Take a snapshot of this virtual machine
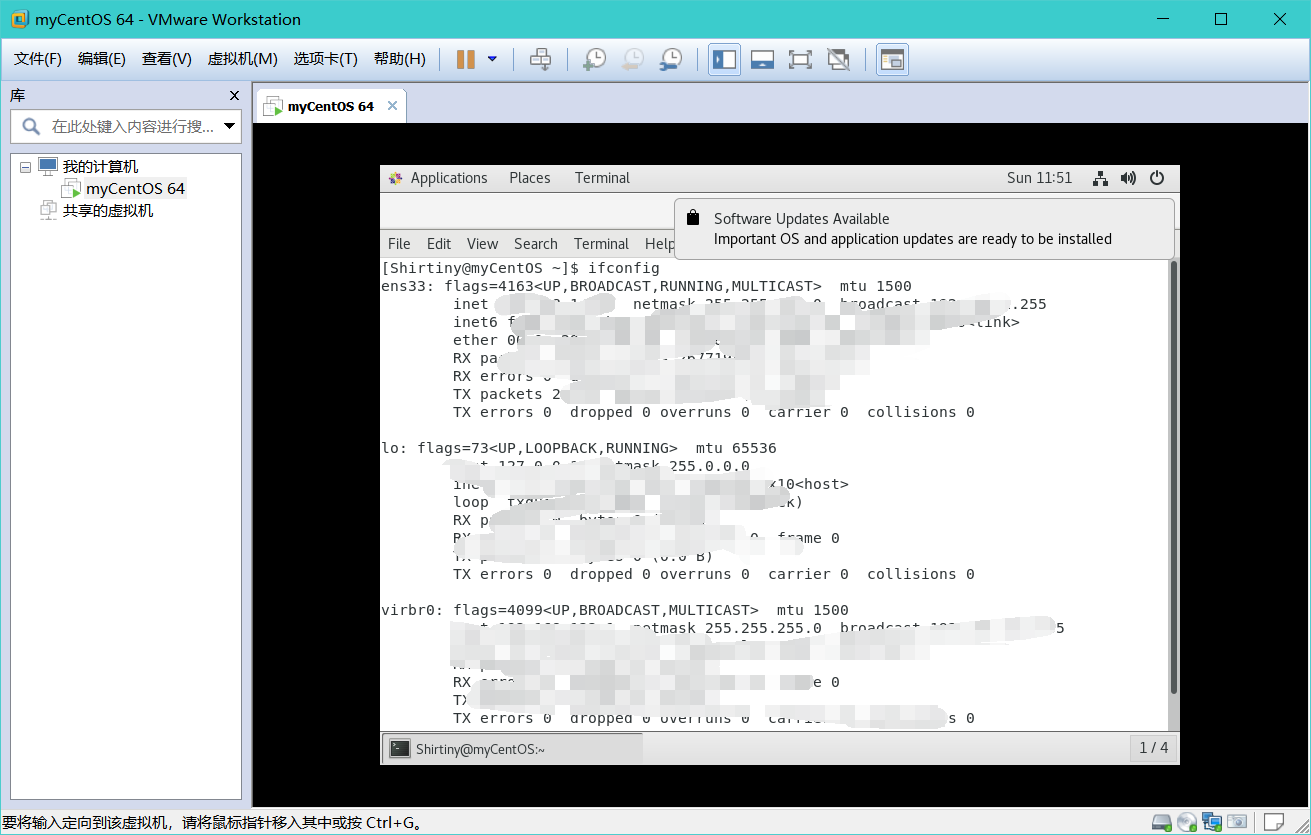Image resolution: width=1311 pixels, height=835 pixels. 594,60
